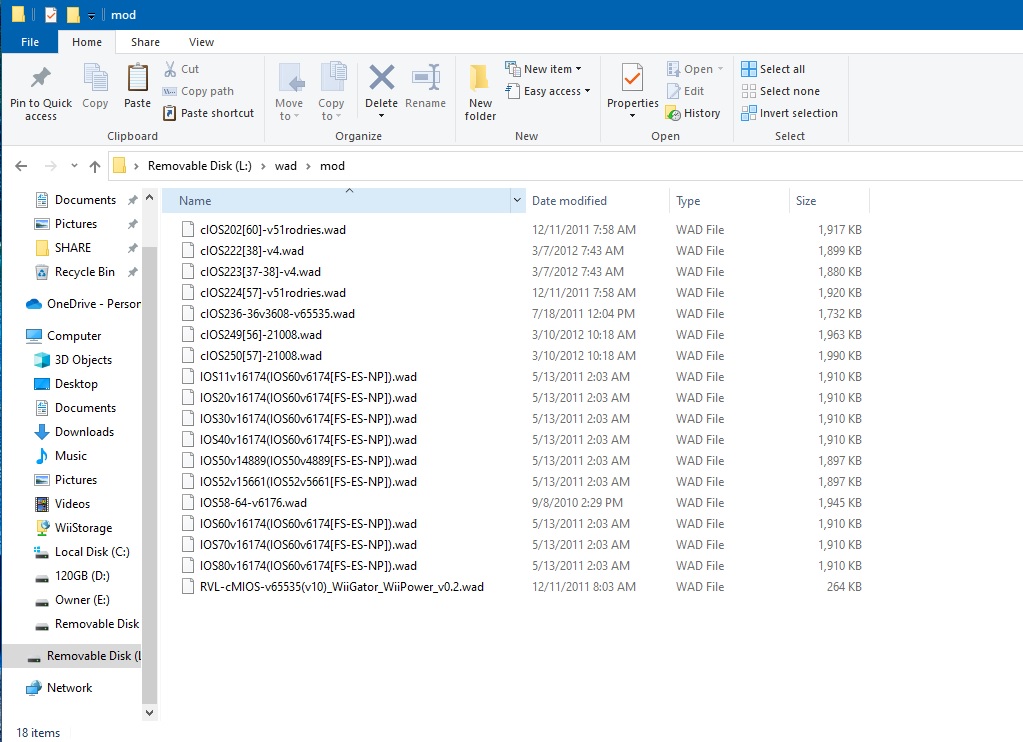Create a New folder

(x=480, y=92)
